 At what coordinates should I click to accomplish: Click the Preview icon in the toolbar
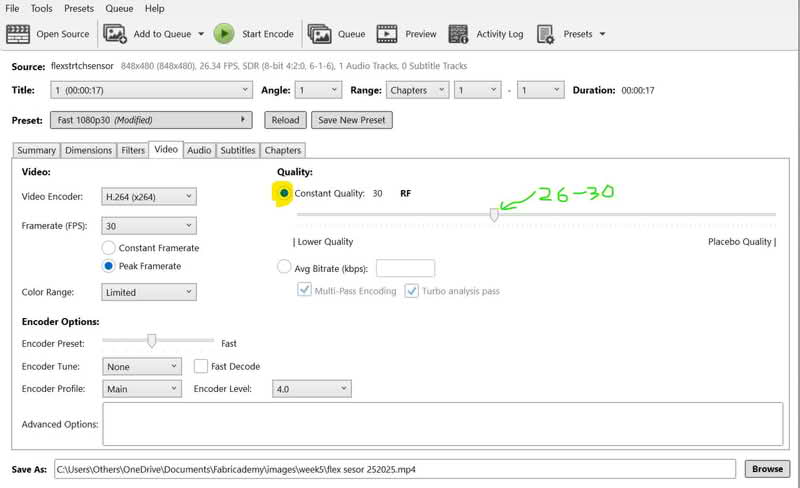387,34
